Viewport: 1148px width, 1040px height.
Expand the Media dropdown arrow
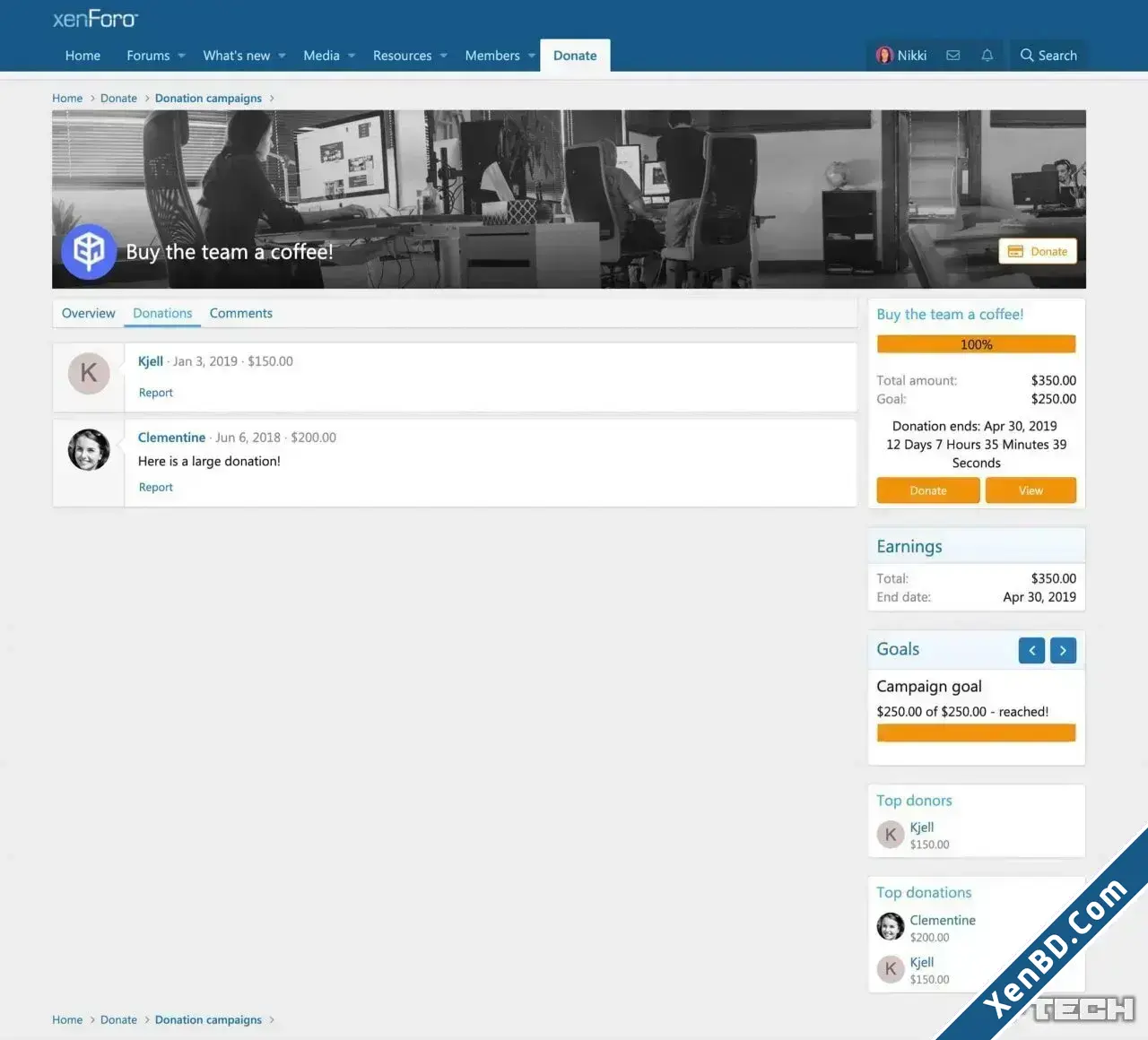tap(352, 56)
